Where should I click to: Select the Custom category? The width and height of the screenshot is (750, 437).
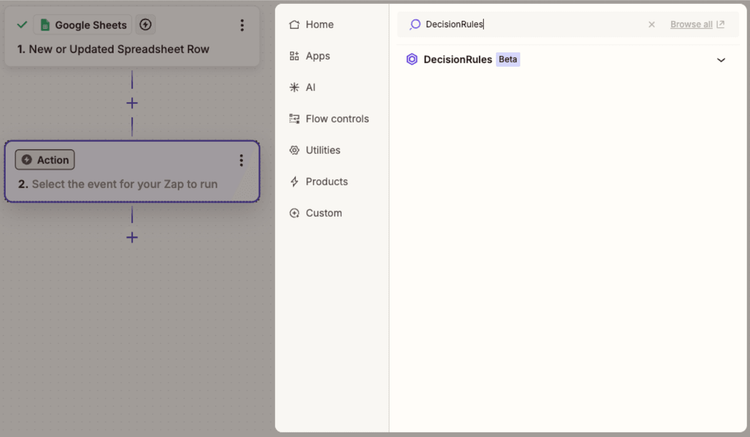tap(323, 213)
